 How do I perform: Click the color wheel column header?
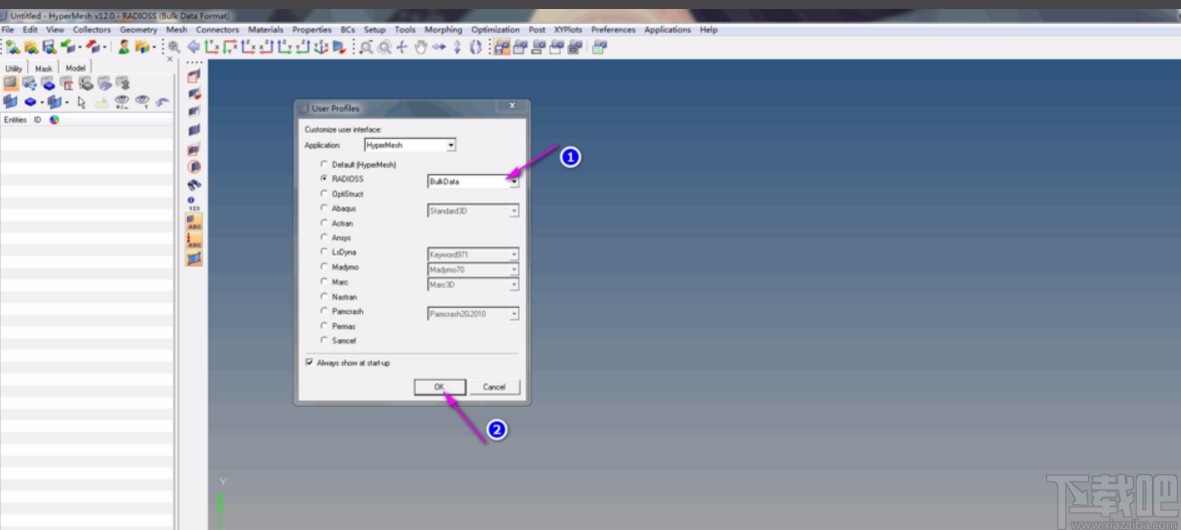click(54, 120)
